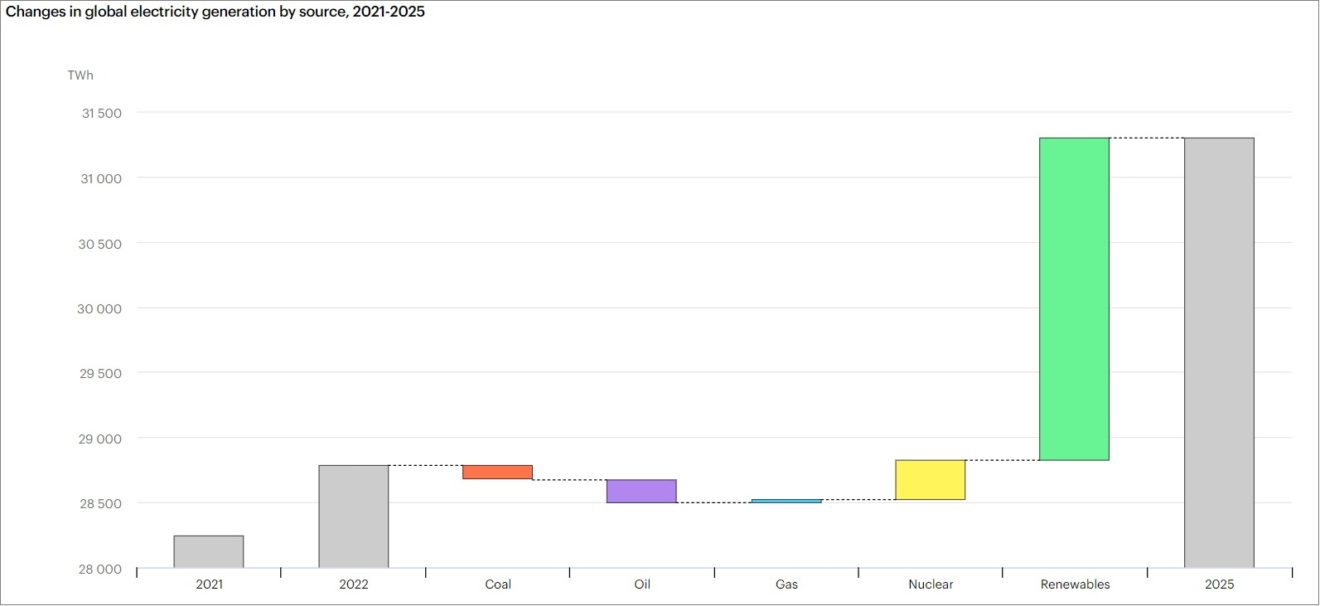Click the 28 500 axis value
The width and height of the screenshot is (1320, 606).
[x=101, y=503]
